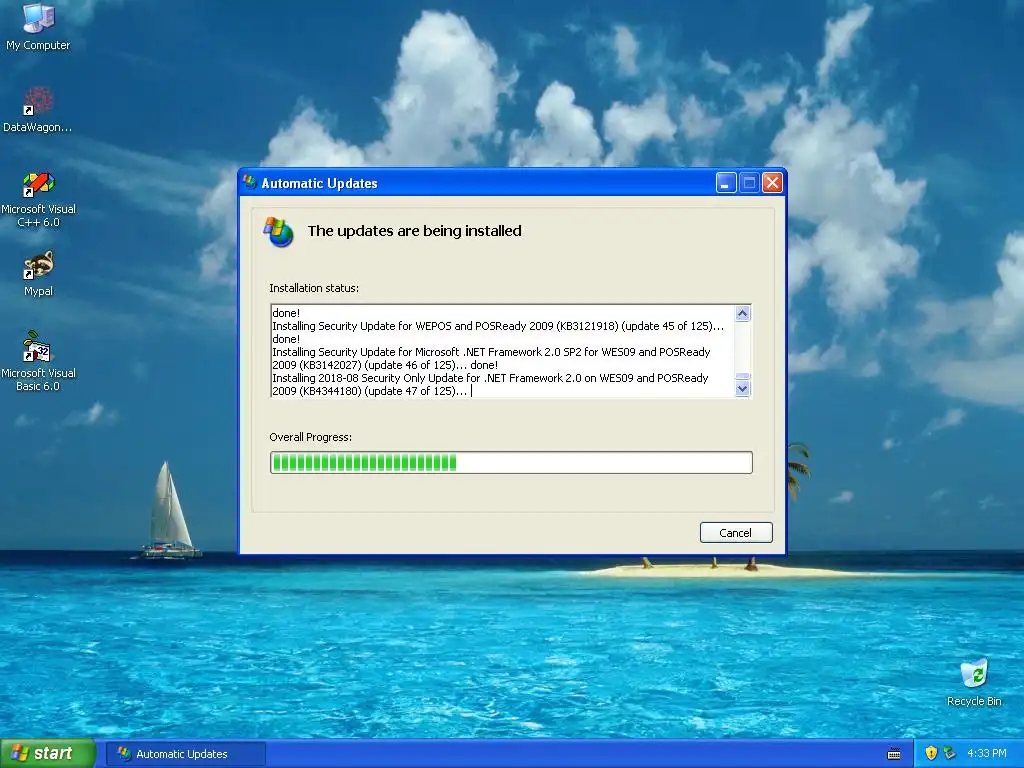The height and width of the screenshot is (768, 1024).
Task: Click the KB4344180 update 47 text
Action: click(490, 385)
